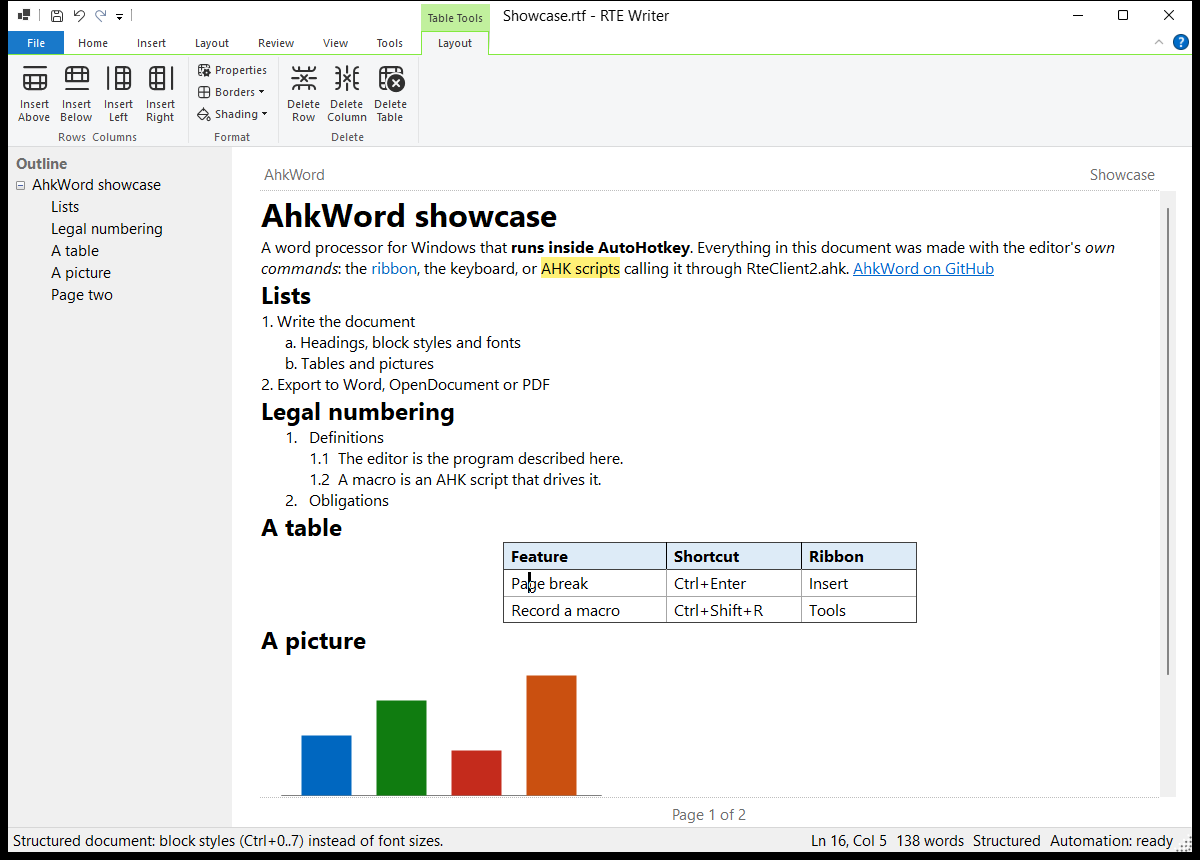Screen dimensions: 1200x860
Task: Select the Table Tools Layout tab
Action: (x=455, y=43)
